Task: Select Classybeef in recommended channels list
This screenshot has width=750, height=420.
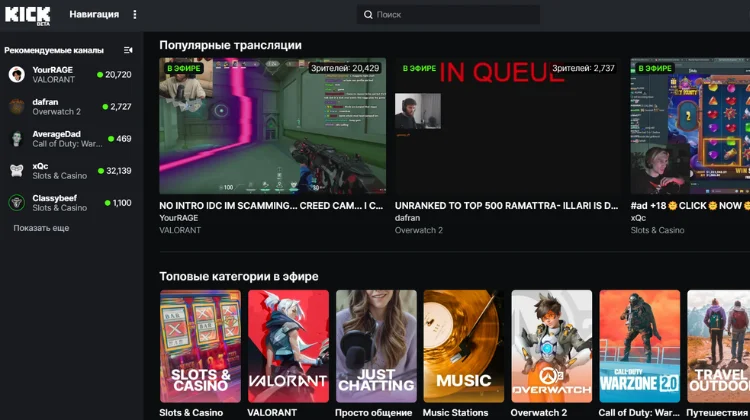Action: point(70,203)
